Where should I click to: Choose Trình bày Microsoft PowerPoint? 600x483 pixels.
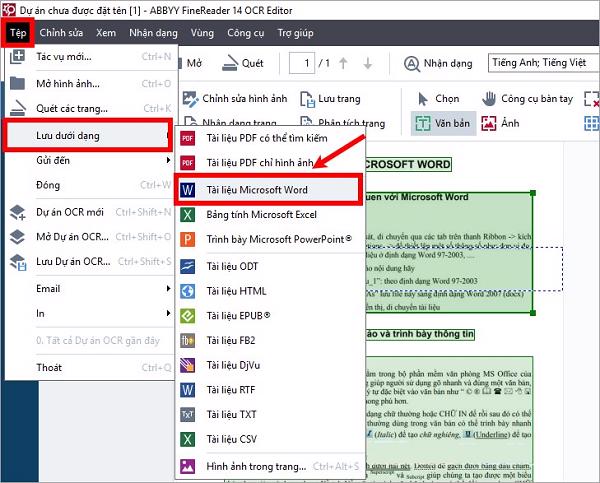(279, 240)
